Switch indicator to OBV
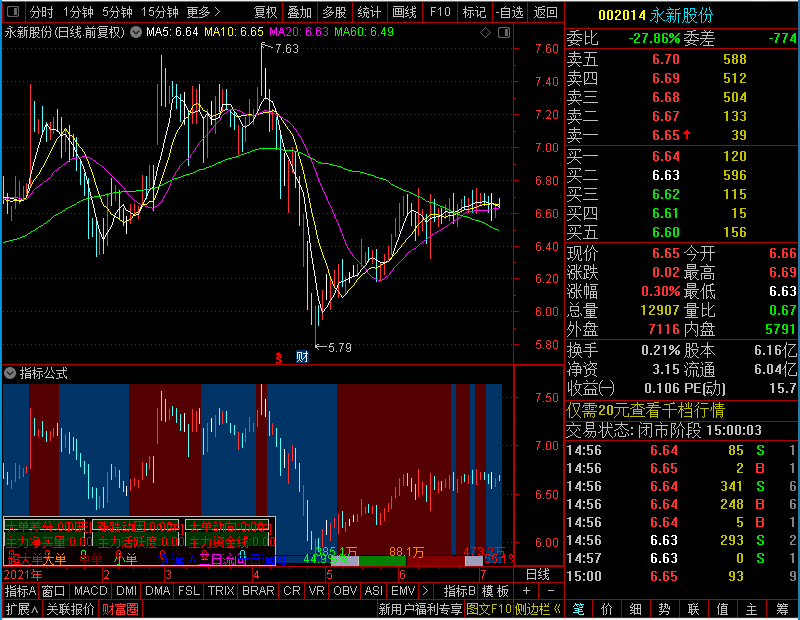 [x=345, y=591]
